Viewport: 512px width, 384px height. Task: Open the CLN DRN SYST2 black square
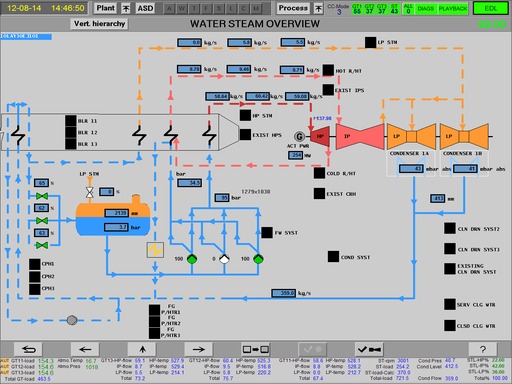[x=450, y=229]
